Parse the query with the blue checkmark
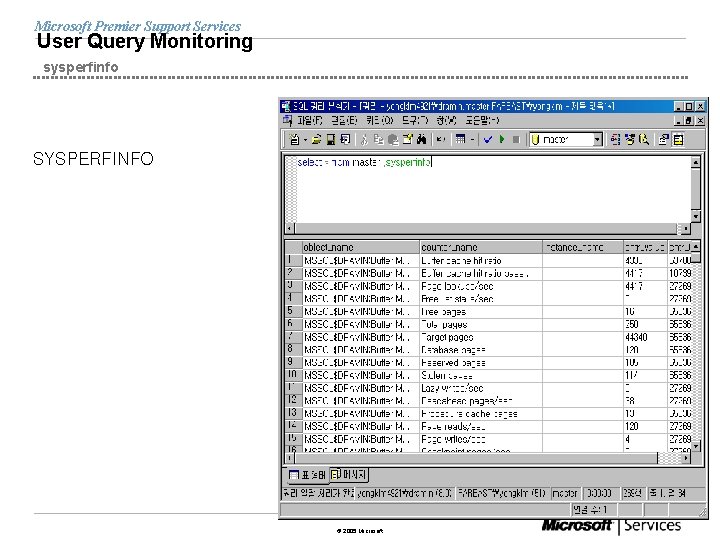 pos(488,140)
